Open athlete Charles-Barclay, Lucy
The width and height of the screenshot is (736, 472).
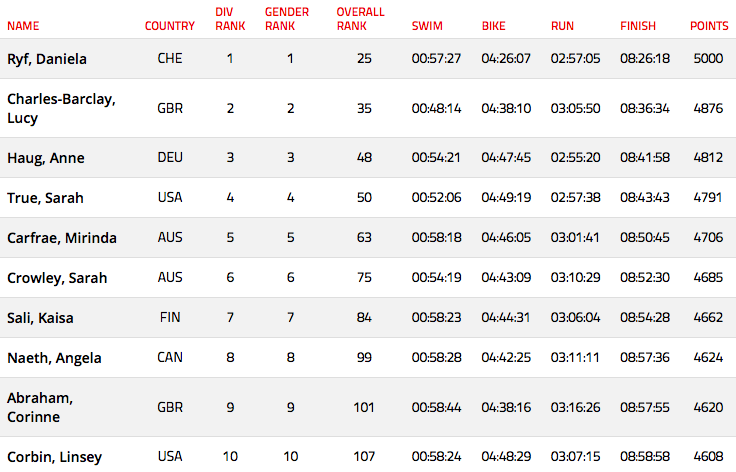coord(61,108)
